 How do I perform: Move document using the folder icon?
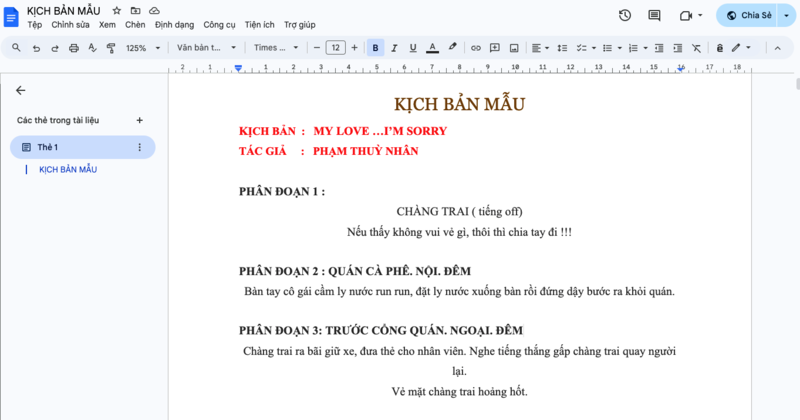(x=135, y=10)
